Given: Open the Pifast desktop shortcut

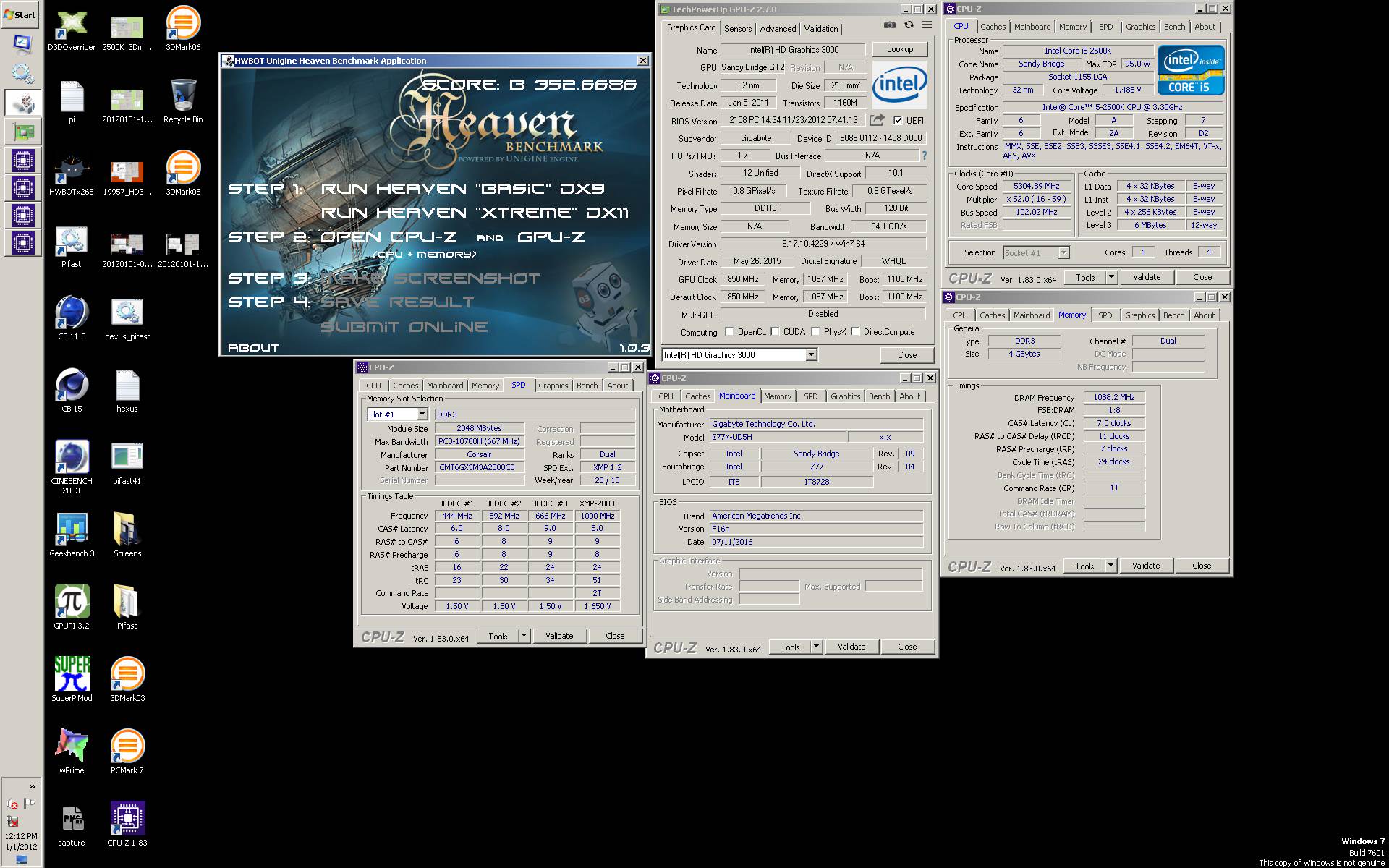Looking at the screenshot, I should pos(72,246).
